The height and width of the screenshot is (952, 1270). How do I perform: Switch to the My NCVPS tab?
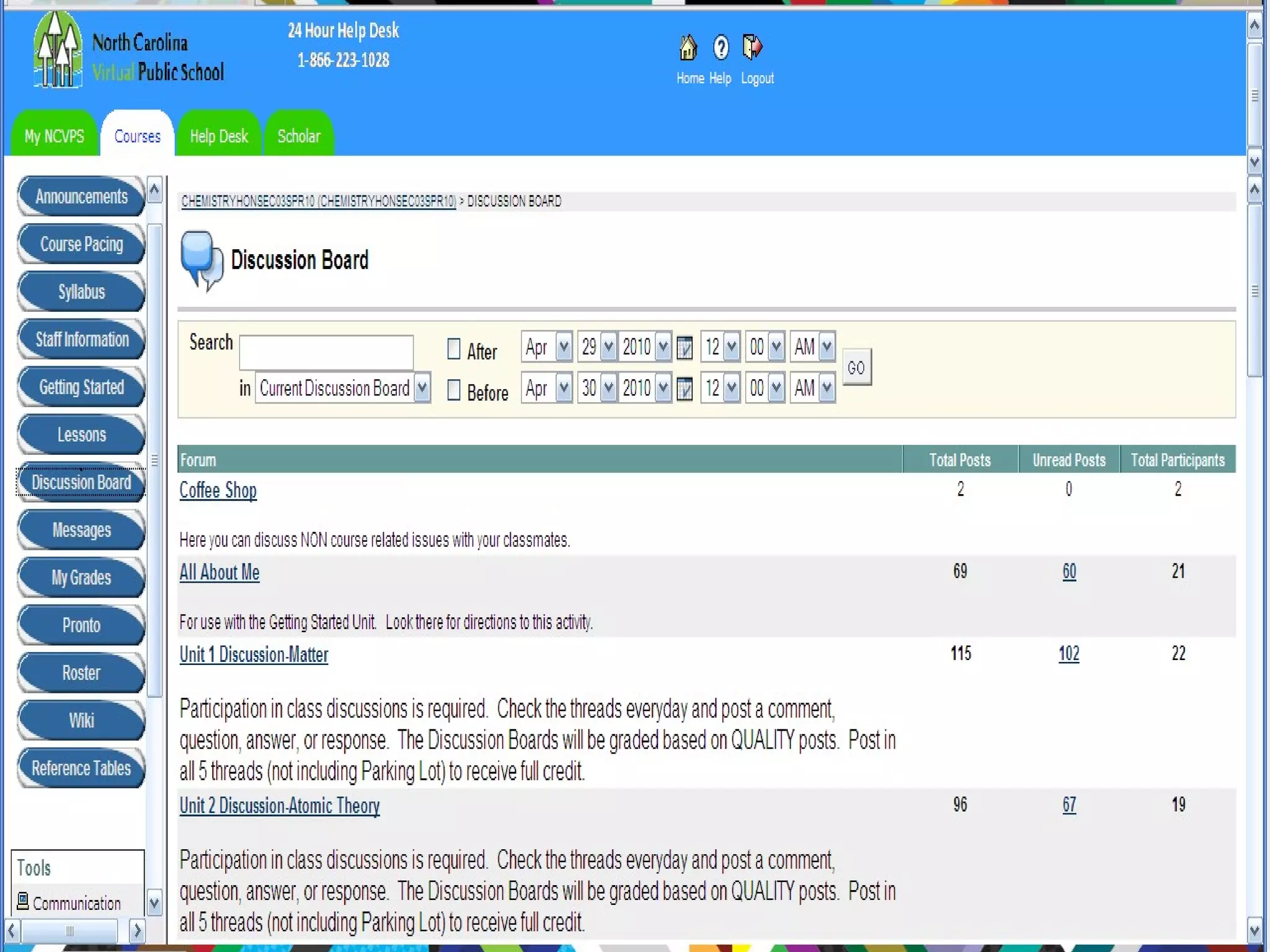point(54,136)
